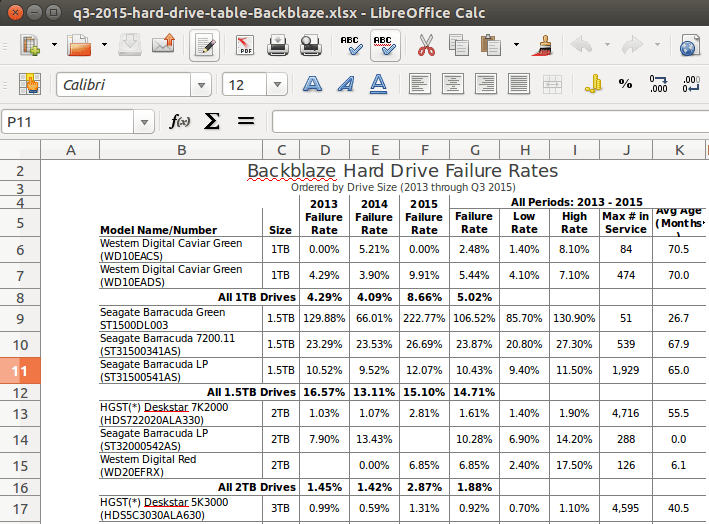
Task: Click the Undo arrow
Action: click(x=582, y=45)
